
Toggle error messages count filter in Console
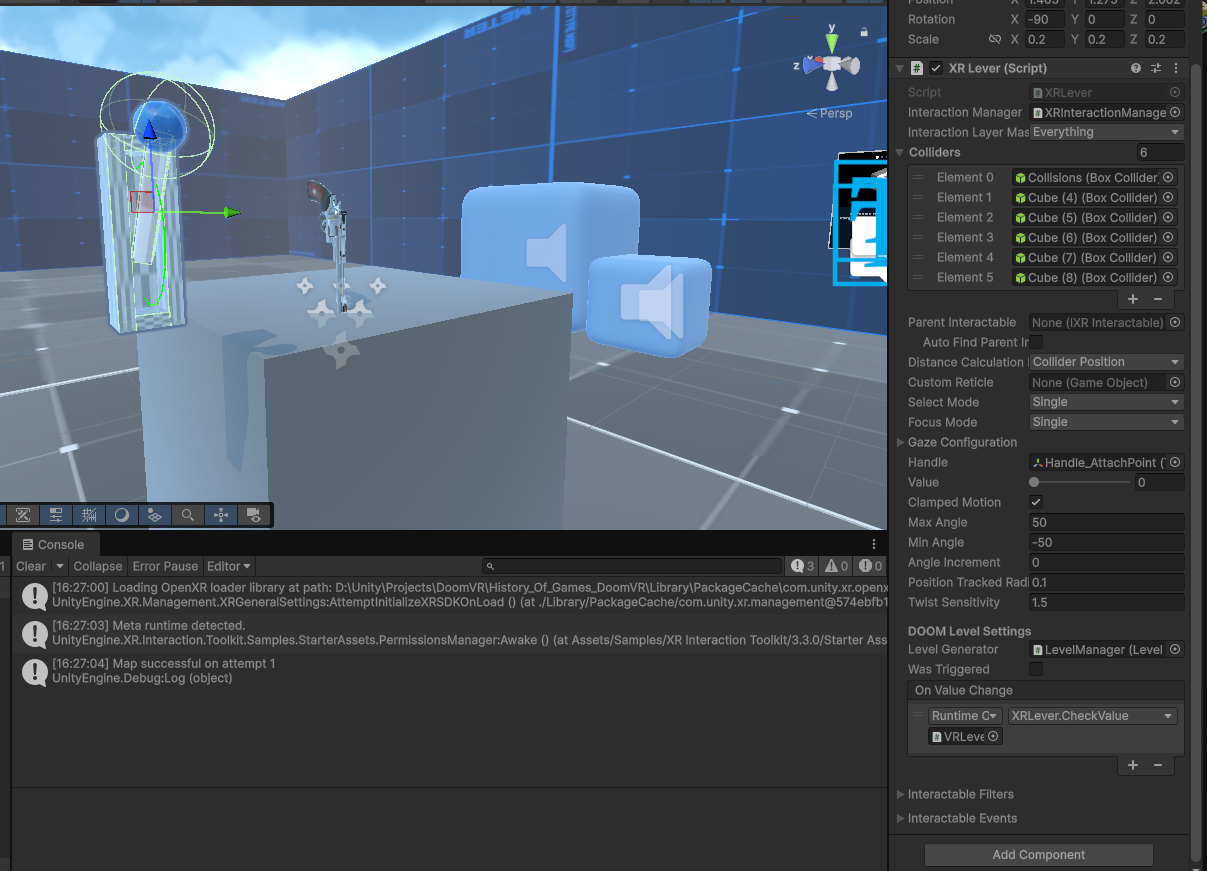870,566
